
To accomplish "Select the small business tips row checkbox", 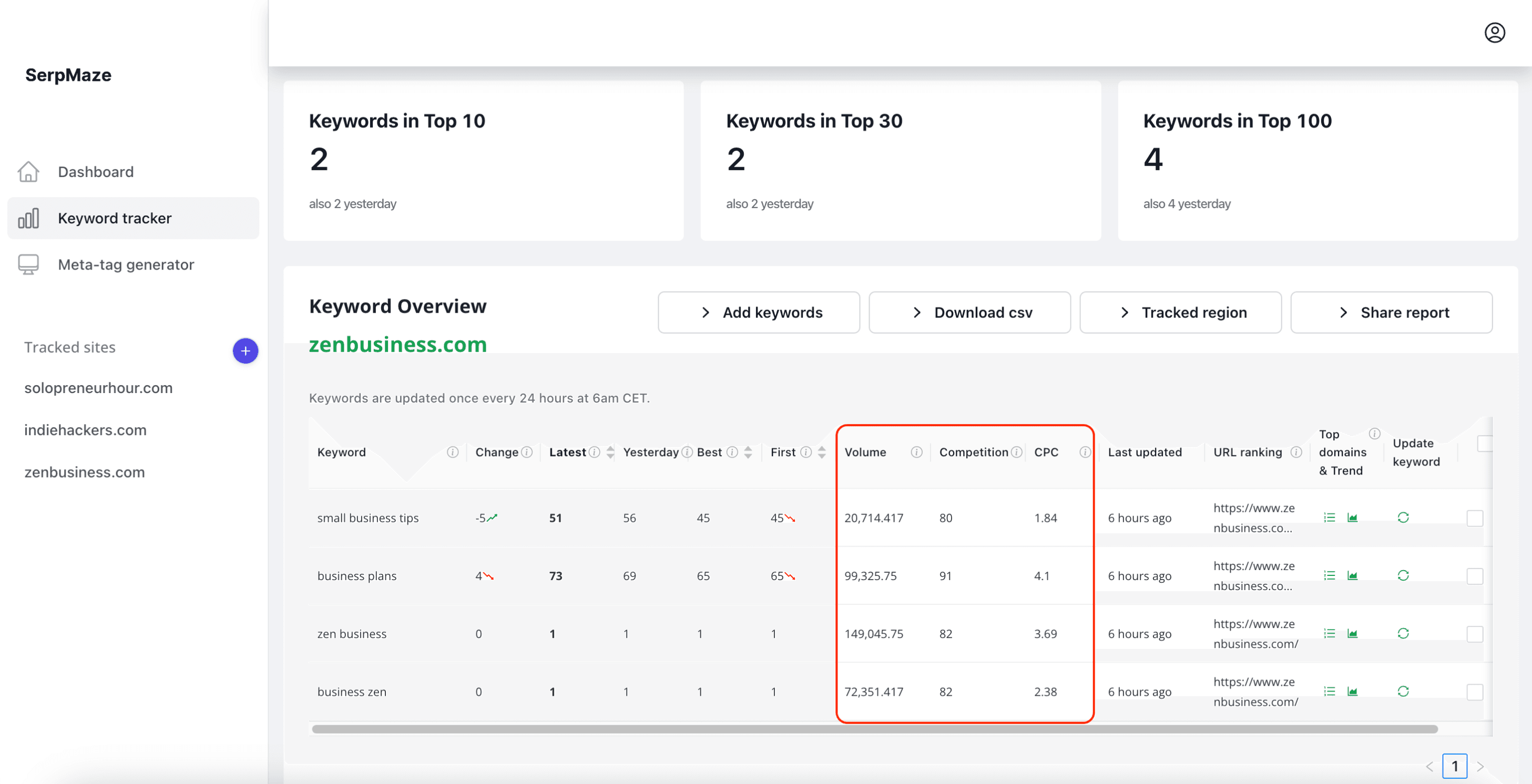I will click(1475, 518).
